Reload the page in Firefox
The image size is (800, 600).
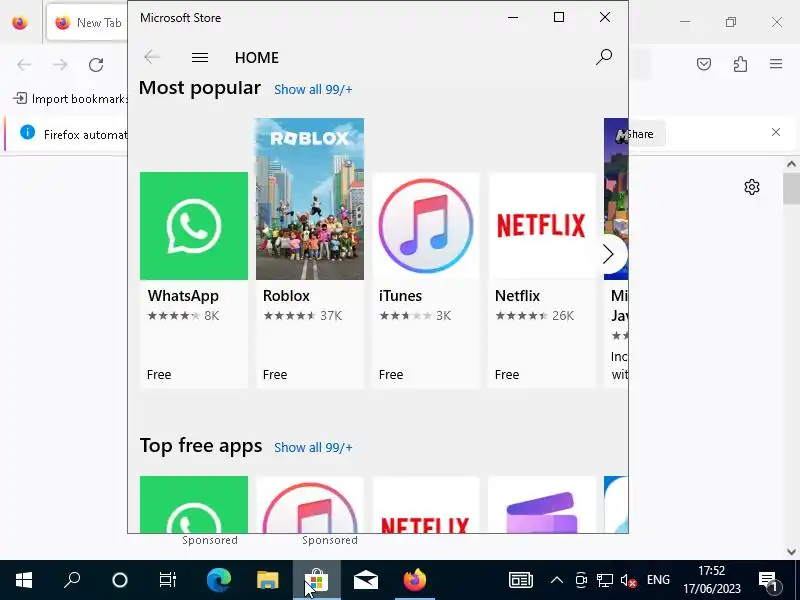click(96, 65)
